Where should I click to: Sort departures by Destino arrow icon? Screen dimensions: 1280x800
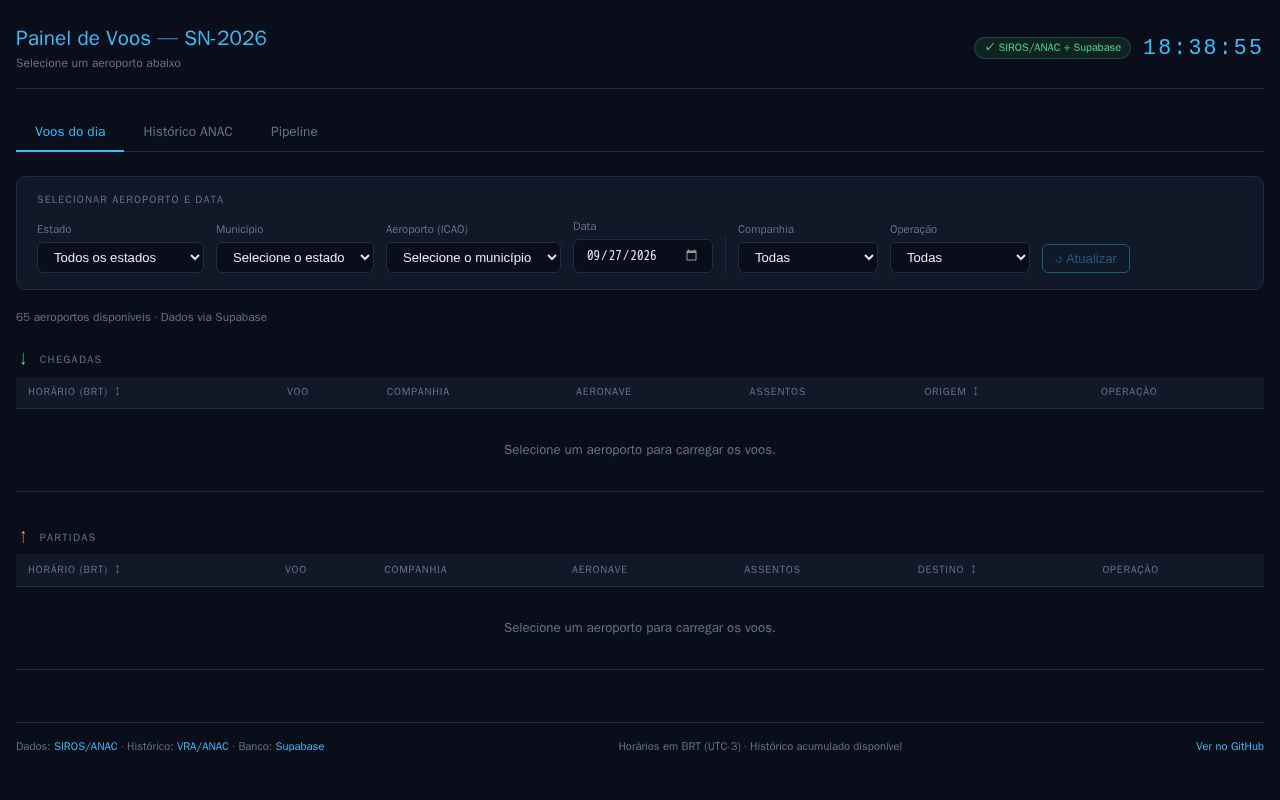point(973,569)
